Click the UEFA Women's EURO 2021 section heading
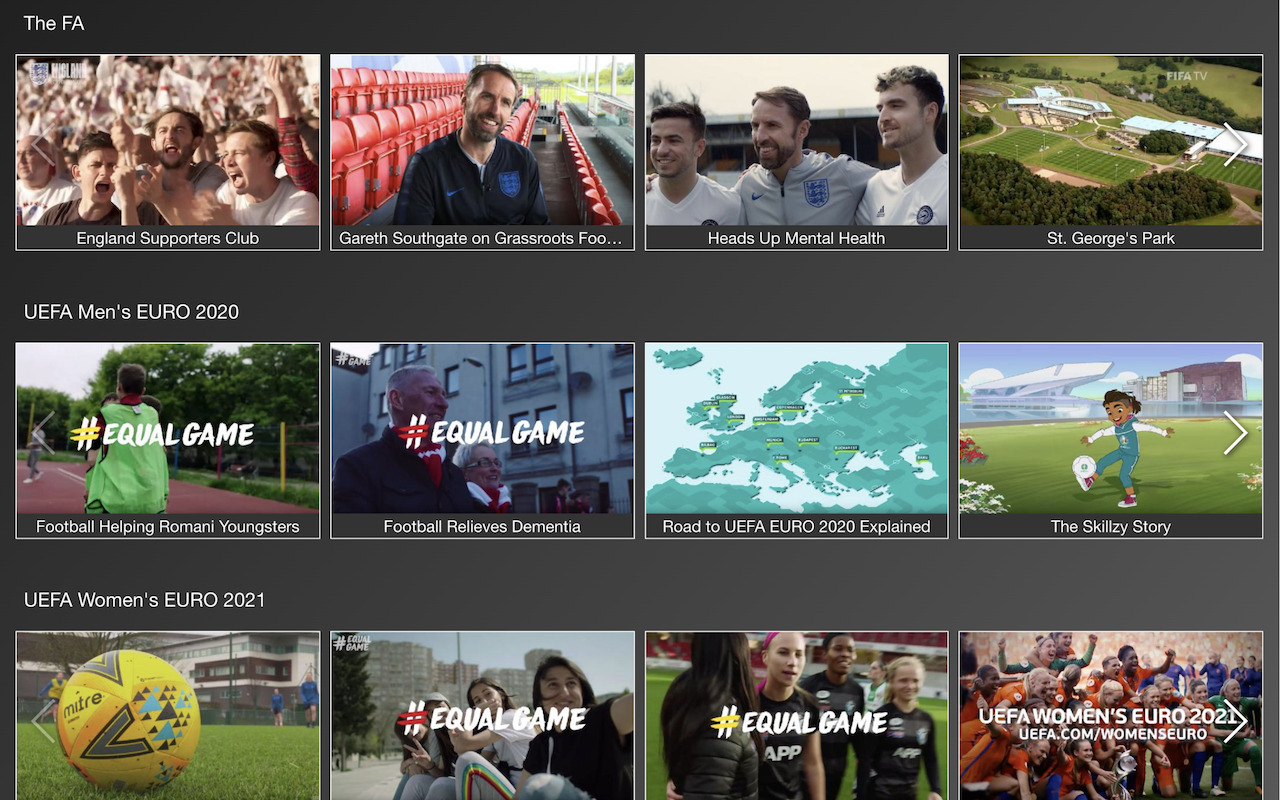Screen dimensions: 1280x800 [x=145, y=600]
